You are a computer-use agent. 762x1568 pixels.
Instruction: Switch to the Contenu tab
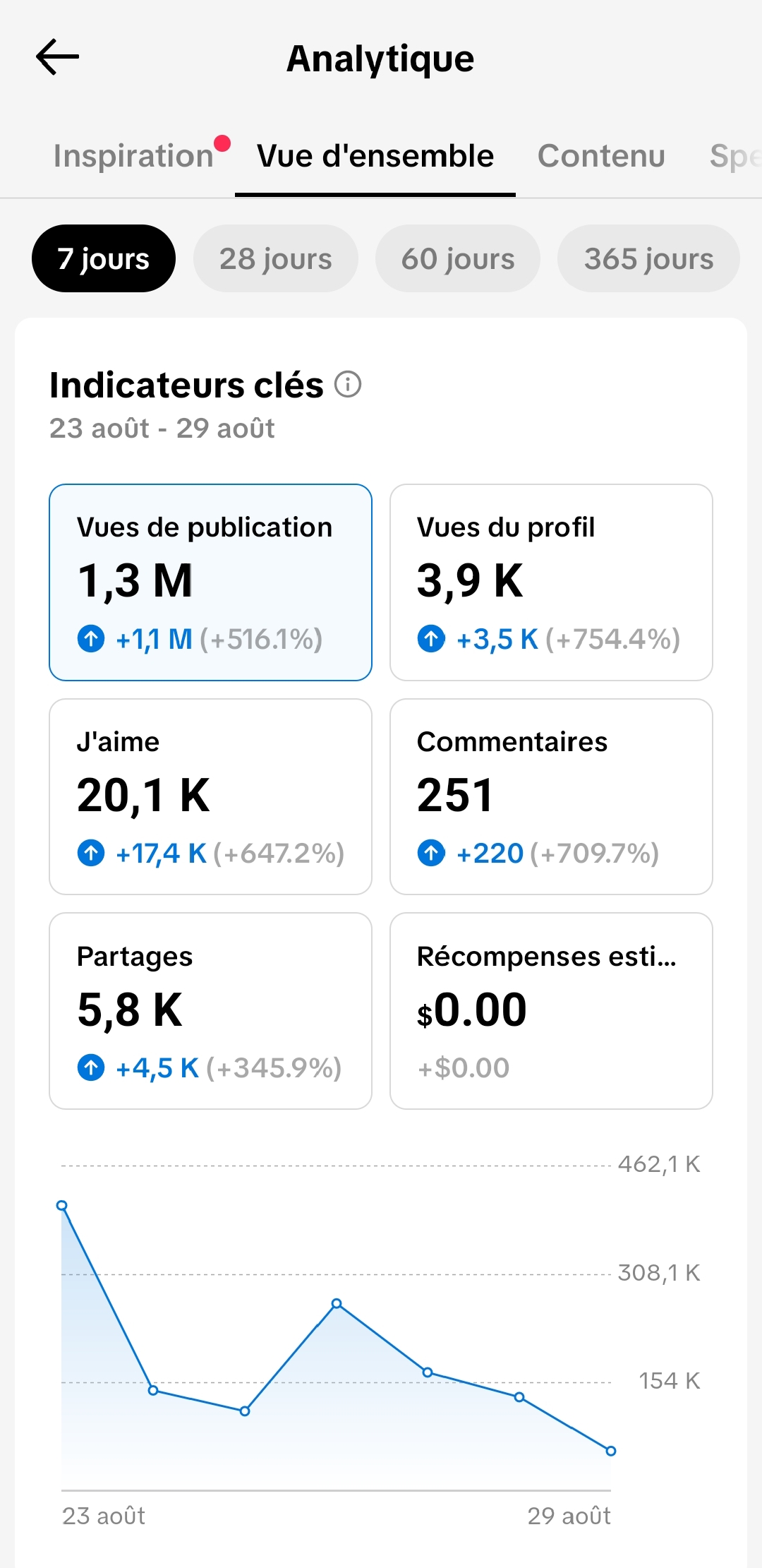[601, 156]
